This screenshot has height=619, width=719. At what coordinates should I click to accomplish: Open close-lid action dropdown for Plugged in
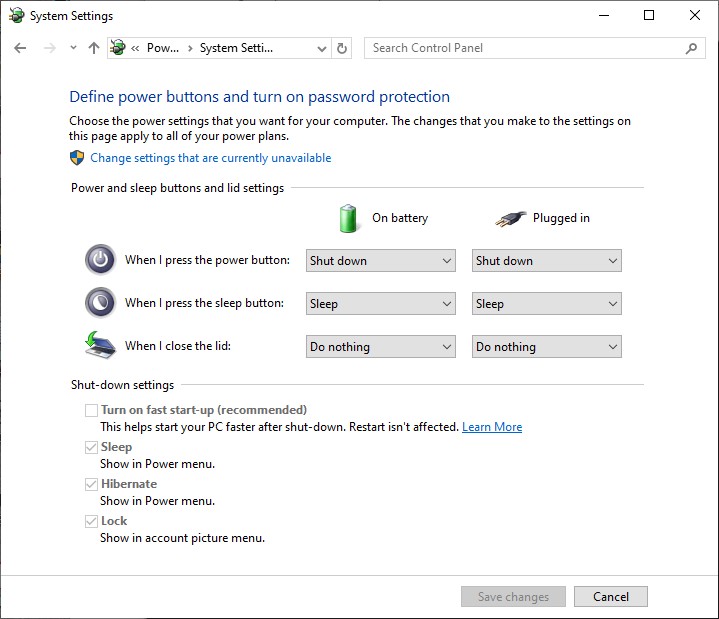click(547, 347)
